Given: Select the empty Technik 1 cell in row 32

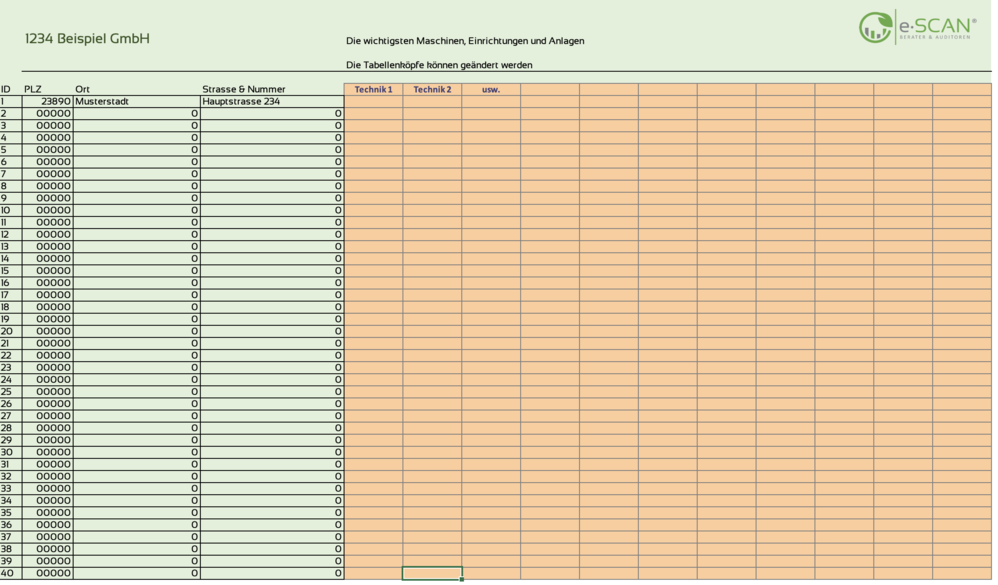Looking at the screenshot, I should click(x=374, y=476).
